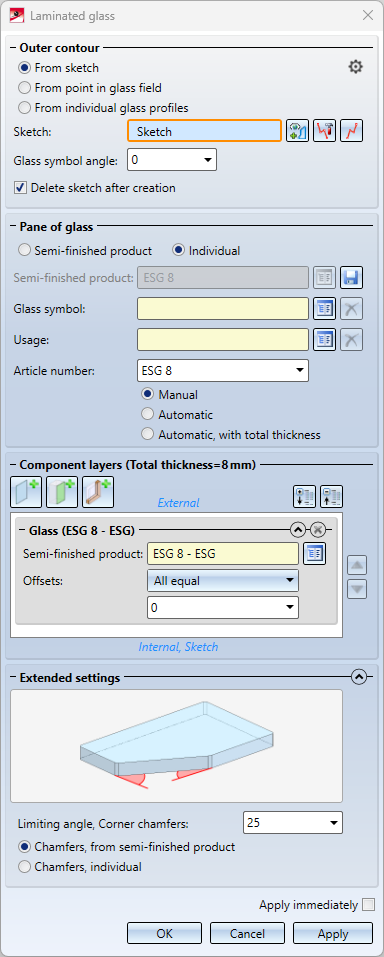Open catalogue for ESG 8 - ESG layer
Viewport: 384px width, 957px height.
(x=315, y=554)
